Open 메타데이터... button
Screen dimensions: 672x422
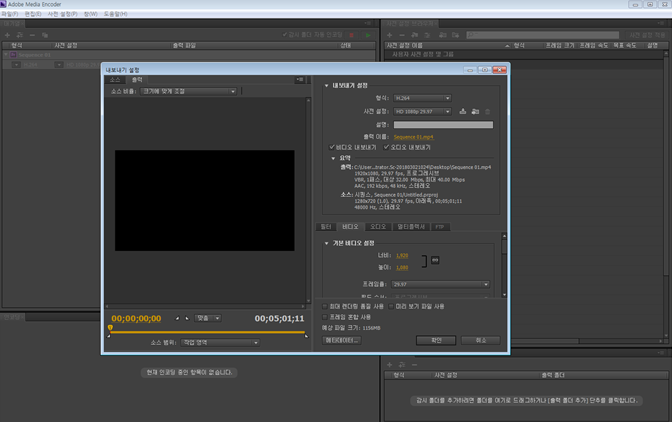point(342,340)
